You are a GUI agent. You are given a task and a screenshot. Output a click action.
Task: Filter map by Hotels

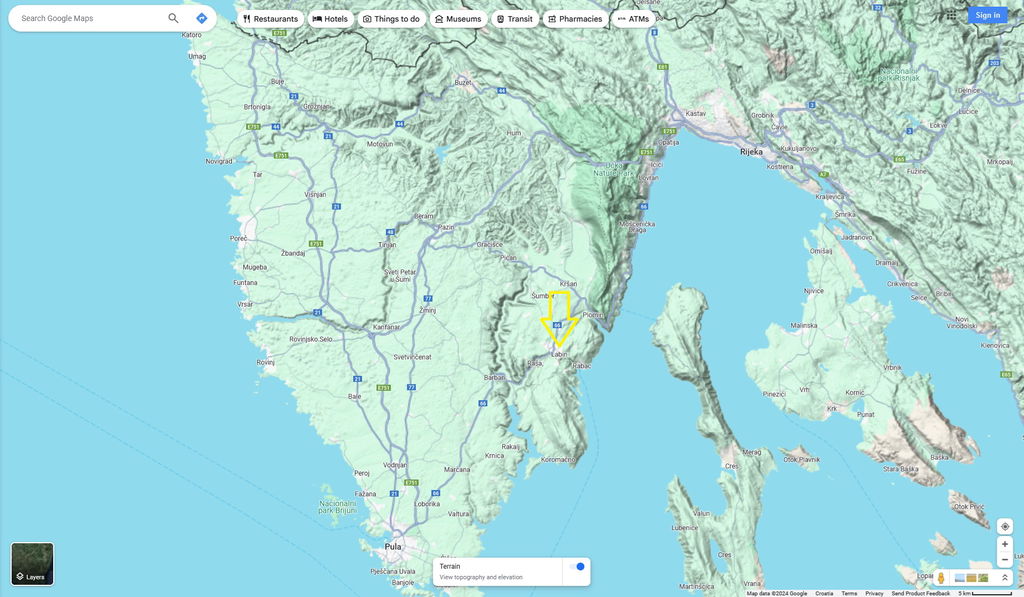coord(330,19)
